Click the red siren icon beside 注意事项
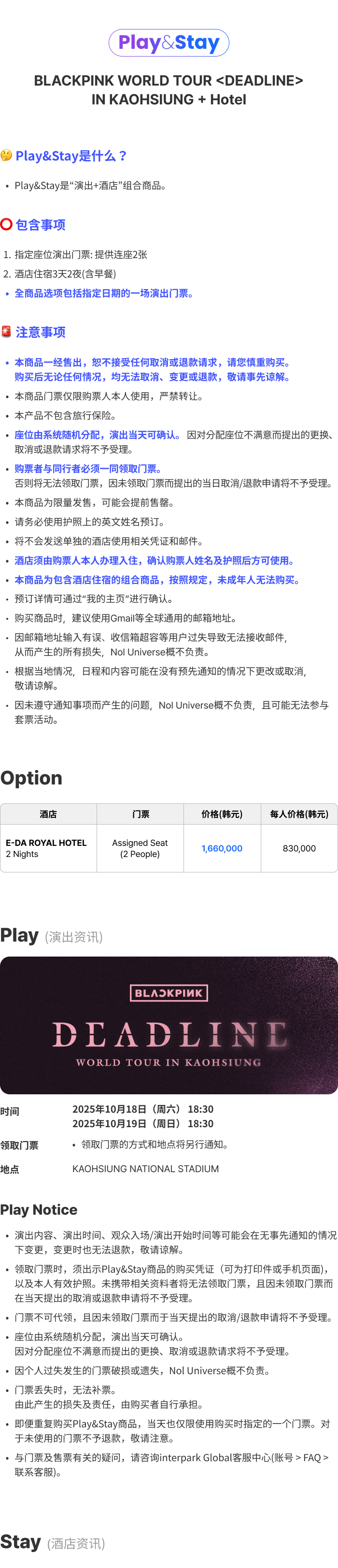The image size is (338, 1568). point(6,331)
